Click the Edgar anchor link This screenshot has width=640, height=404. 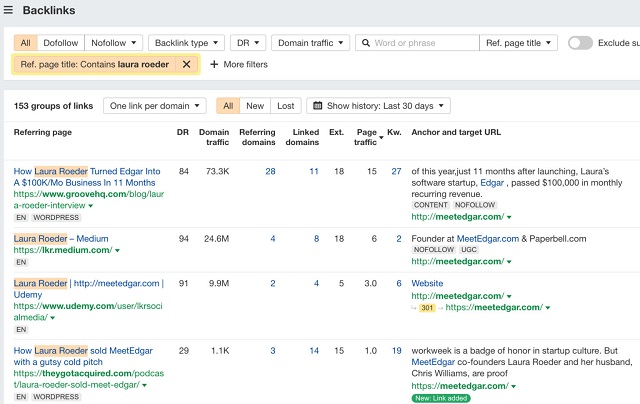[492, 183]
